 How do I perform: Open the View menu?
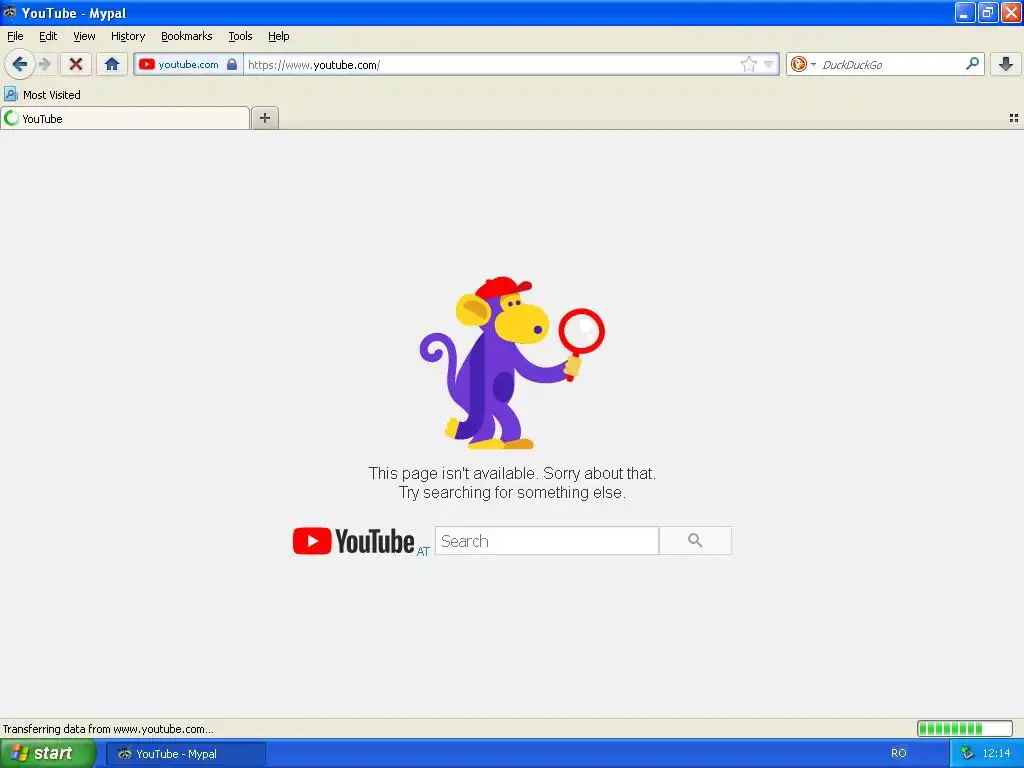pyautogui.click(x=84, y=36)
